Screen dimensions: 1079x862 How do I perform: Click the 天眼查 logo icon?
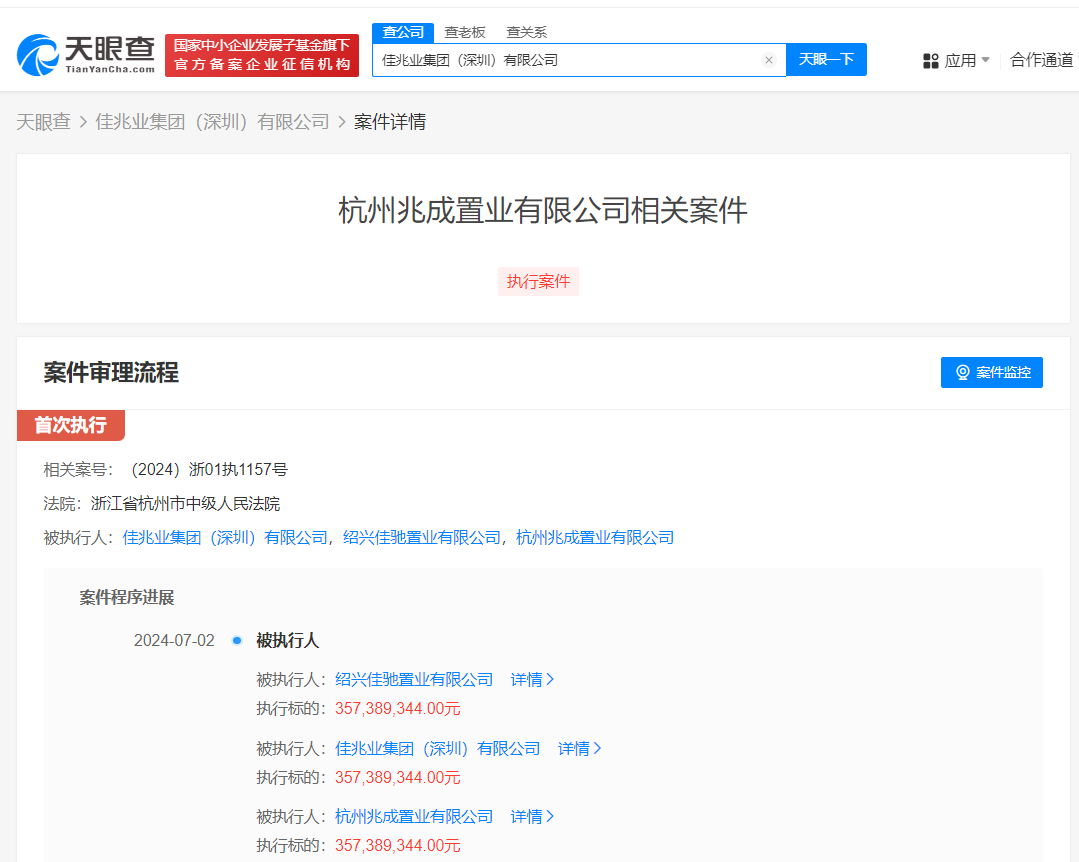click(33, 52)
